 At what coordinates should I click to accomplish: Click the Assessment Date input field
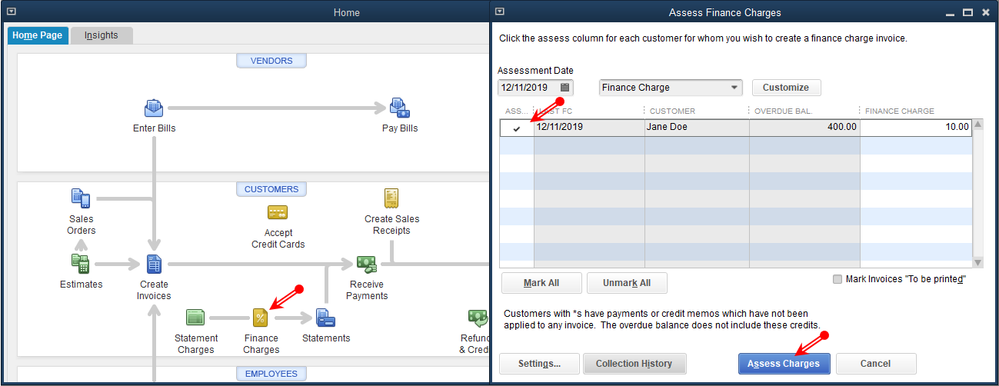click(528, 87)
